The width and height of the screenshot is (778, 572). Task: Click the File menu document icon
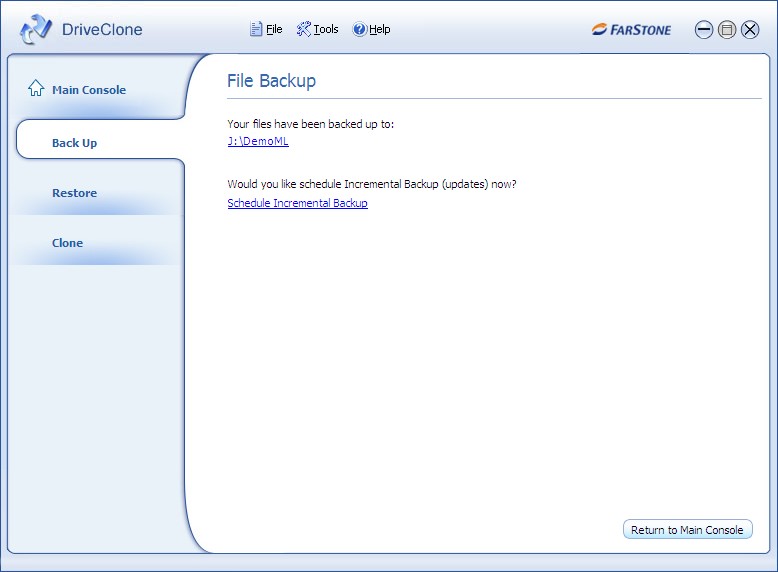coord(256,30)
